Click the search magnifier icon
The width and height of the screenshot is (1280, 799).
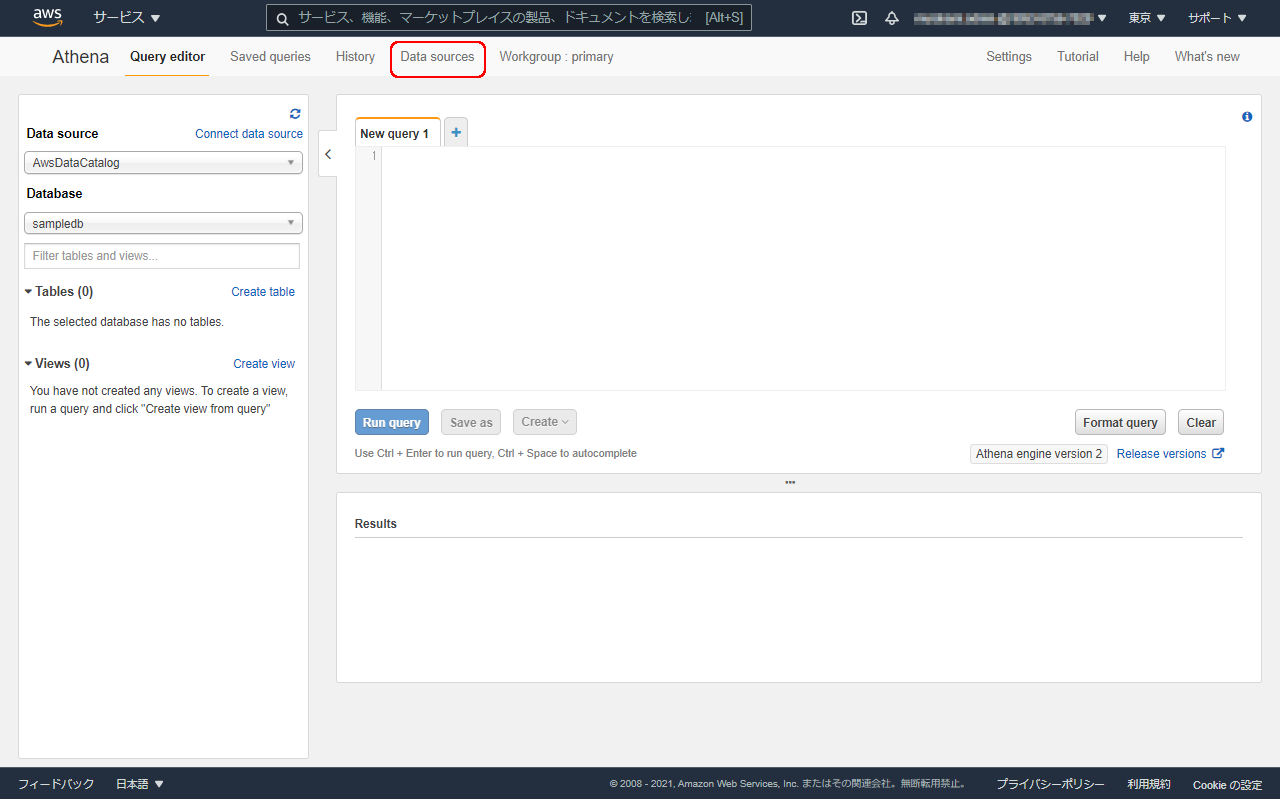pyautogui.click(x=282, y=18)
